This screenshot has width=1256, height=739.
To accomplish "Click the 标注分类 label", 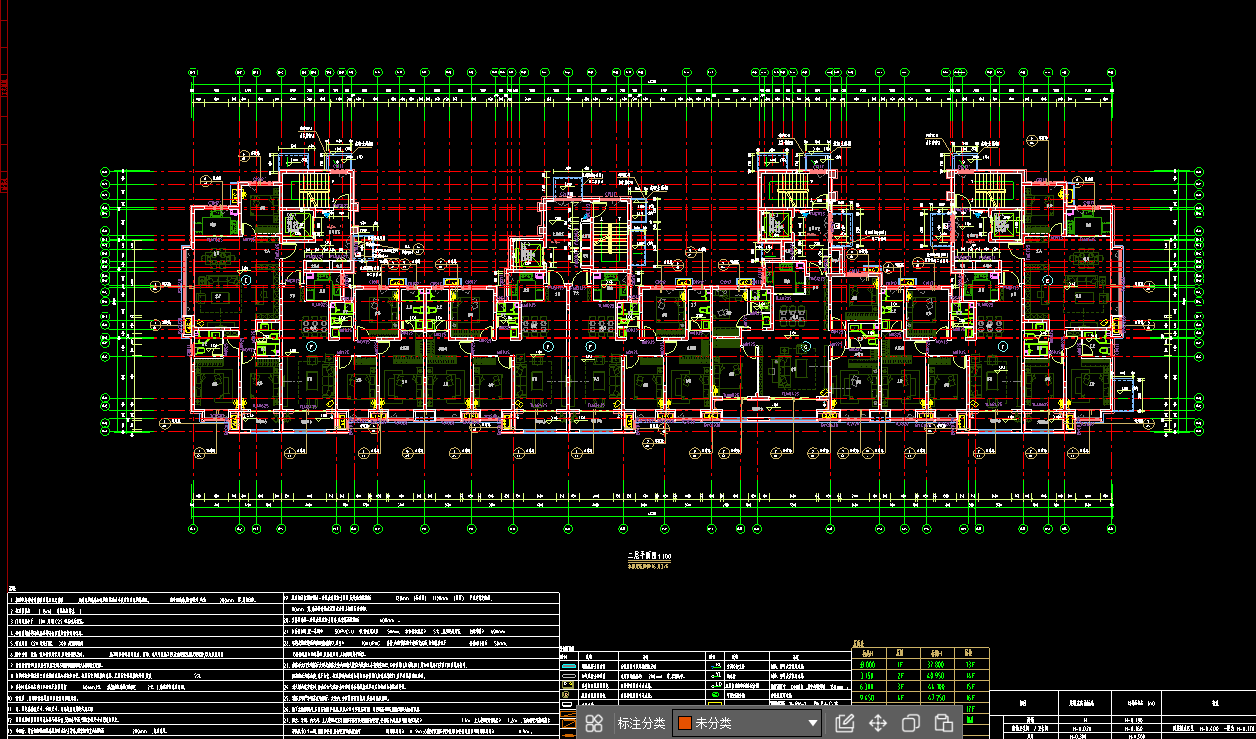I will [640, 723].
